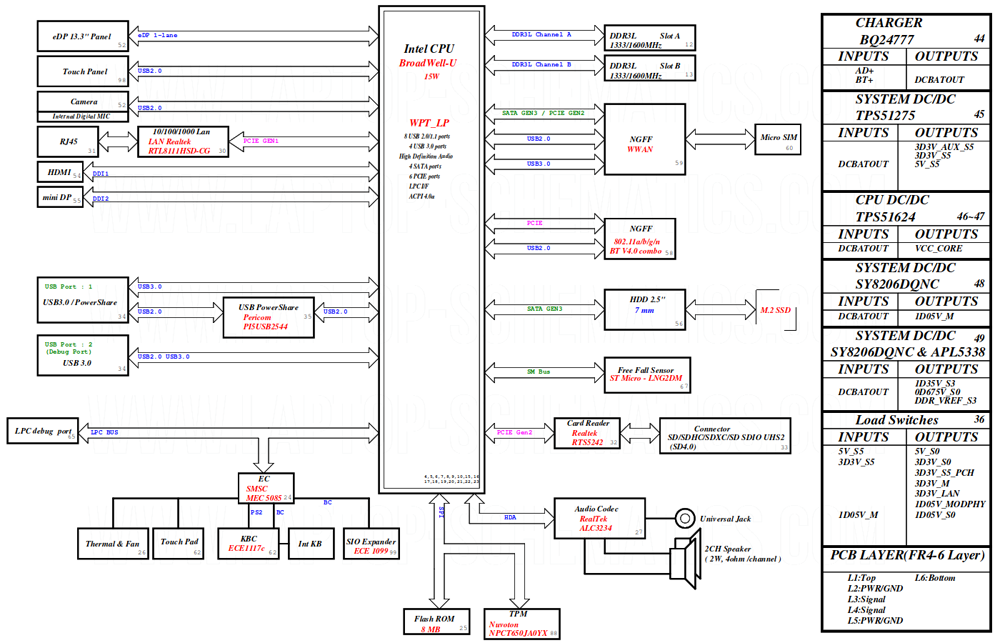Select the L6:Bottom layer entry

(935, 578)
